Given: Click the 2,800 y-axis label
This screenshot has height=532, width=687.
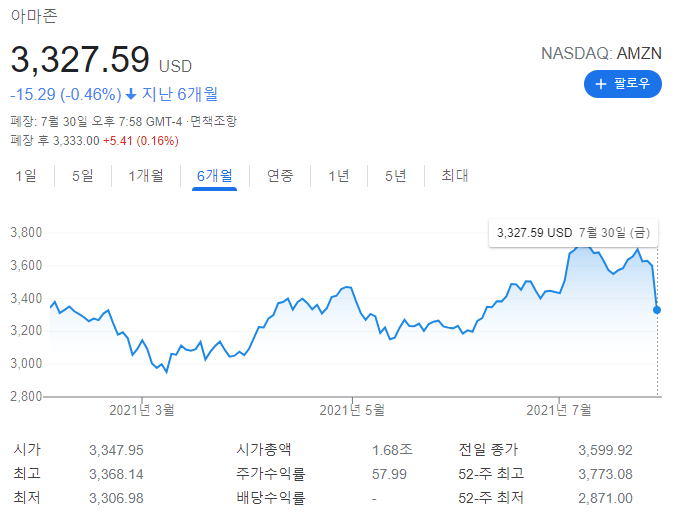Looking at the screenshot, I should (x=26, y=396).
